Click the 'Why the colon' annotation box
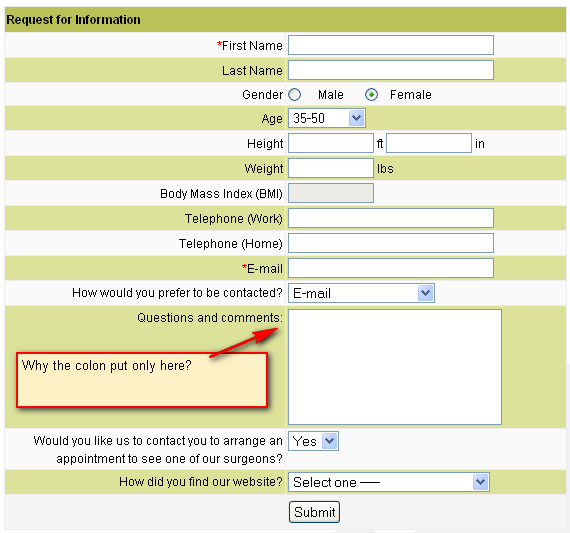Image resolution: width=570 pixels, height=533 pixels. [x=142, y=380]
